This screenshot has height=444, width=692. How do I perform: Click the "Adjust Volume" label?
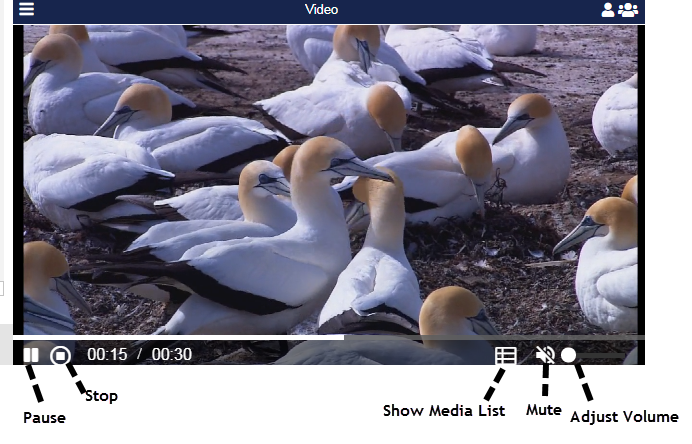[x=624, y=417]
